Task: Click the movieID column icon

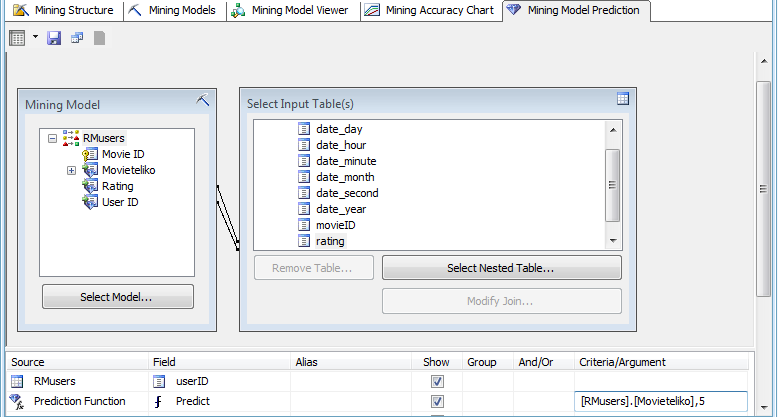Action: [x=304, y=225]
